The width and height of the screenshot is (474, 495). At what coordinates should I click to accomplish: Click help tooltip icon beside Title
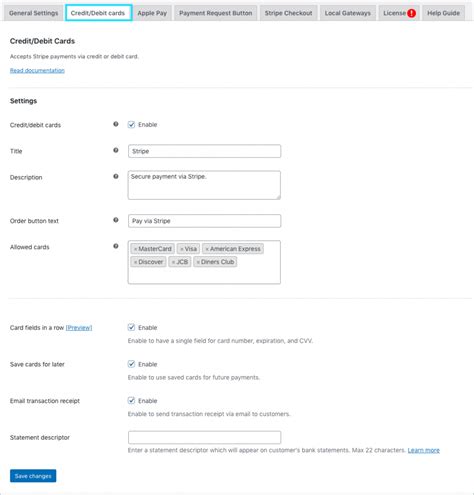pos(116,150)
